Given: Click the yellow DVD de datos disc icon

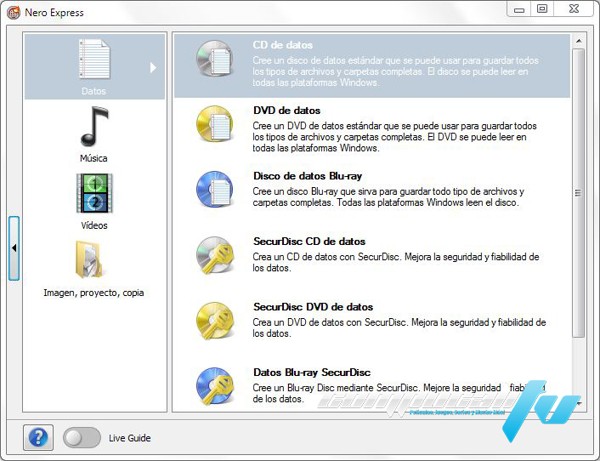Looking at the screenshot, I should click(215, 124).
